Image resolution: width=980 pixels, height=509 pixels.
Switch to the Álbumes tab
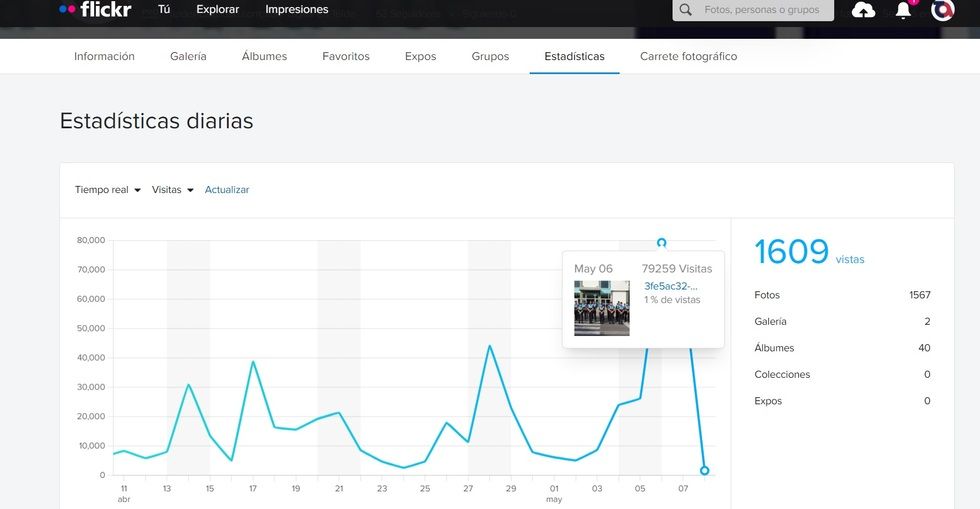point(264,57)
